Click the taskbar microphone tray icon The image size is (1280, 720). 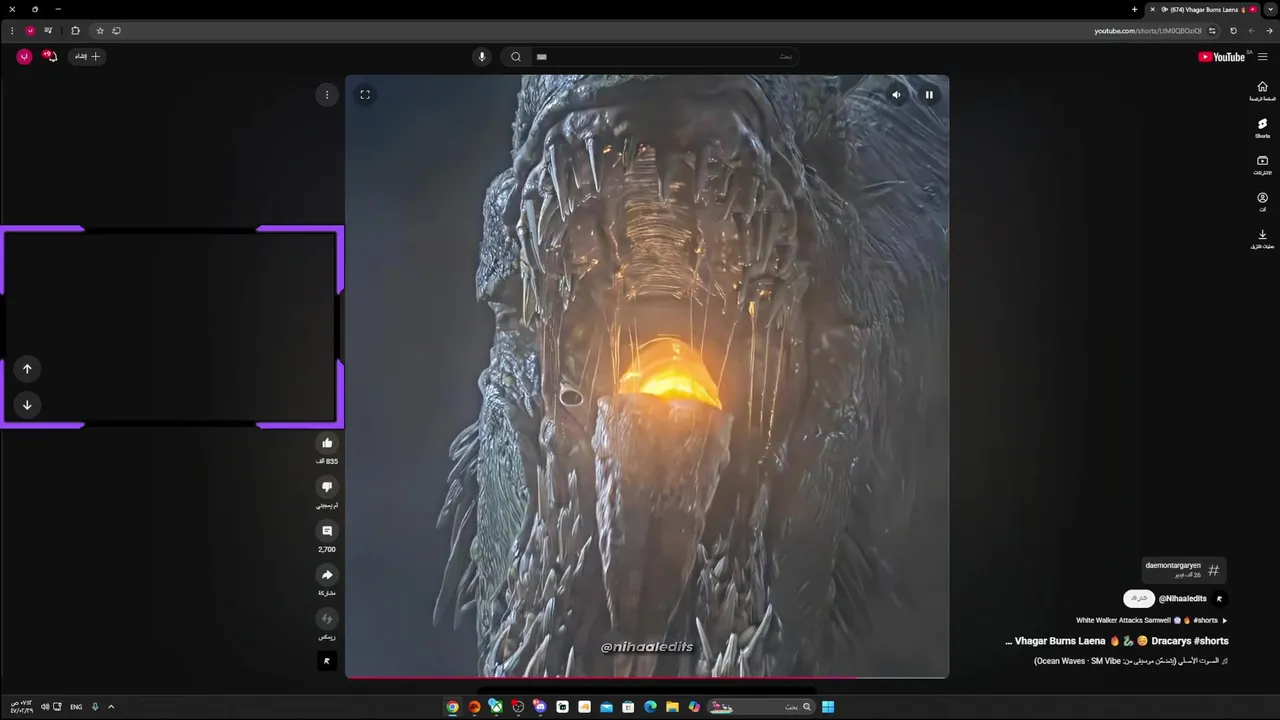pyautogui.click(x=95, y=707)
